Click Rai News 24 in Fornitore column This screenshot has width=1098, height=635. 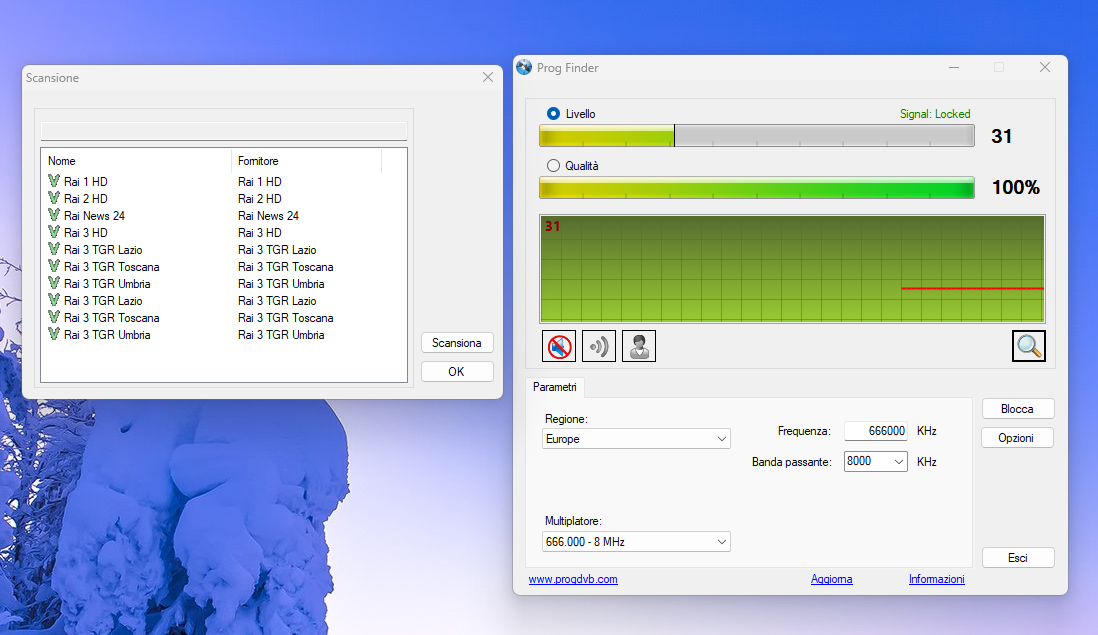[x=268, y=216]
